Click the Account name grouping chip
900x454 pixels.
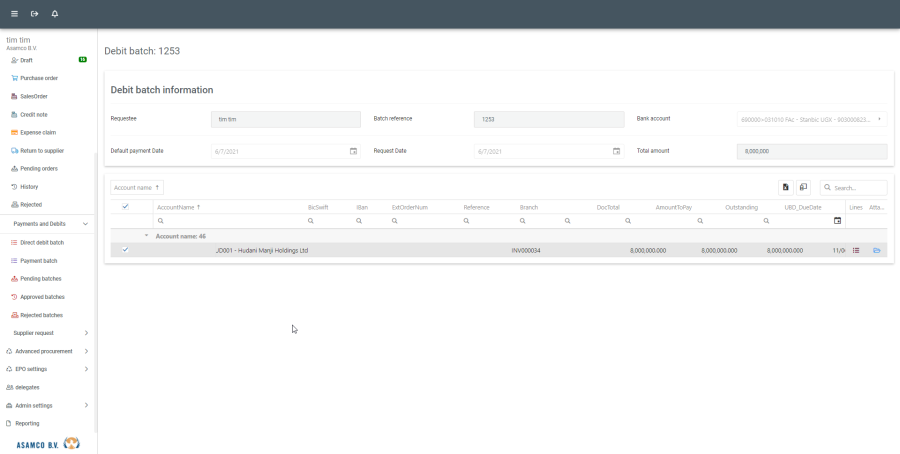pos(137,187)
